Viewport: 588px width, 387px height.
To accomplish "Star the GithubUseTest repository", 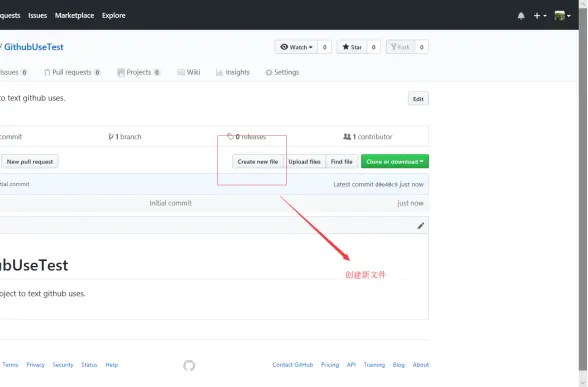I will point(352,47).
